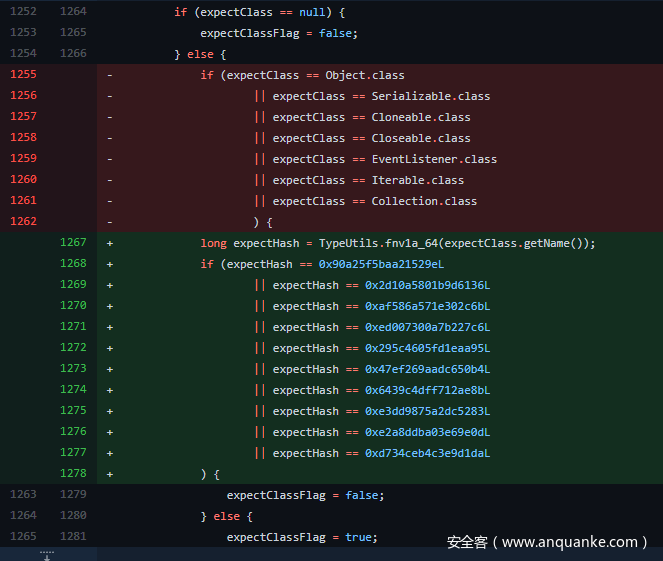663x561 pixels.
Task: Click the minus marker on line 1258
Action: tap(109, 138)
